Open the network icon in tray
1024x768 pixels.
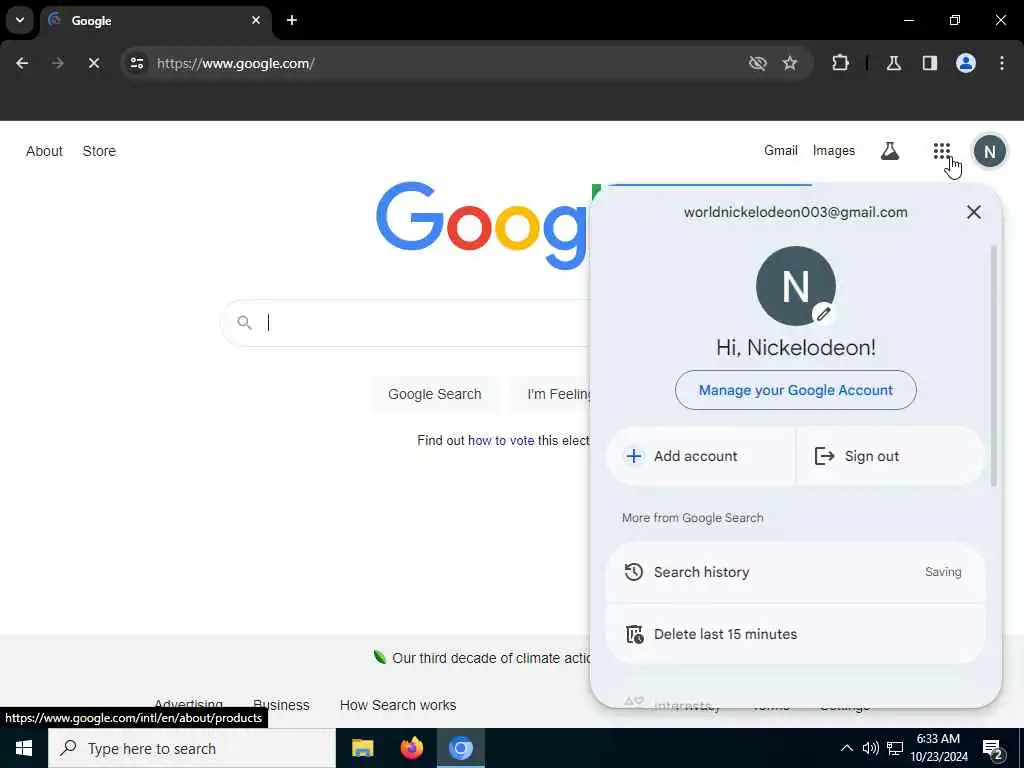click(x=895, y=748)
